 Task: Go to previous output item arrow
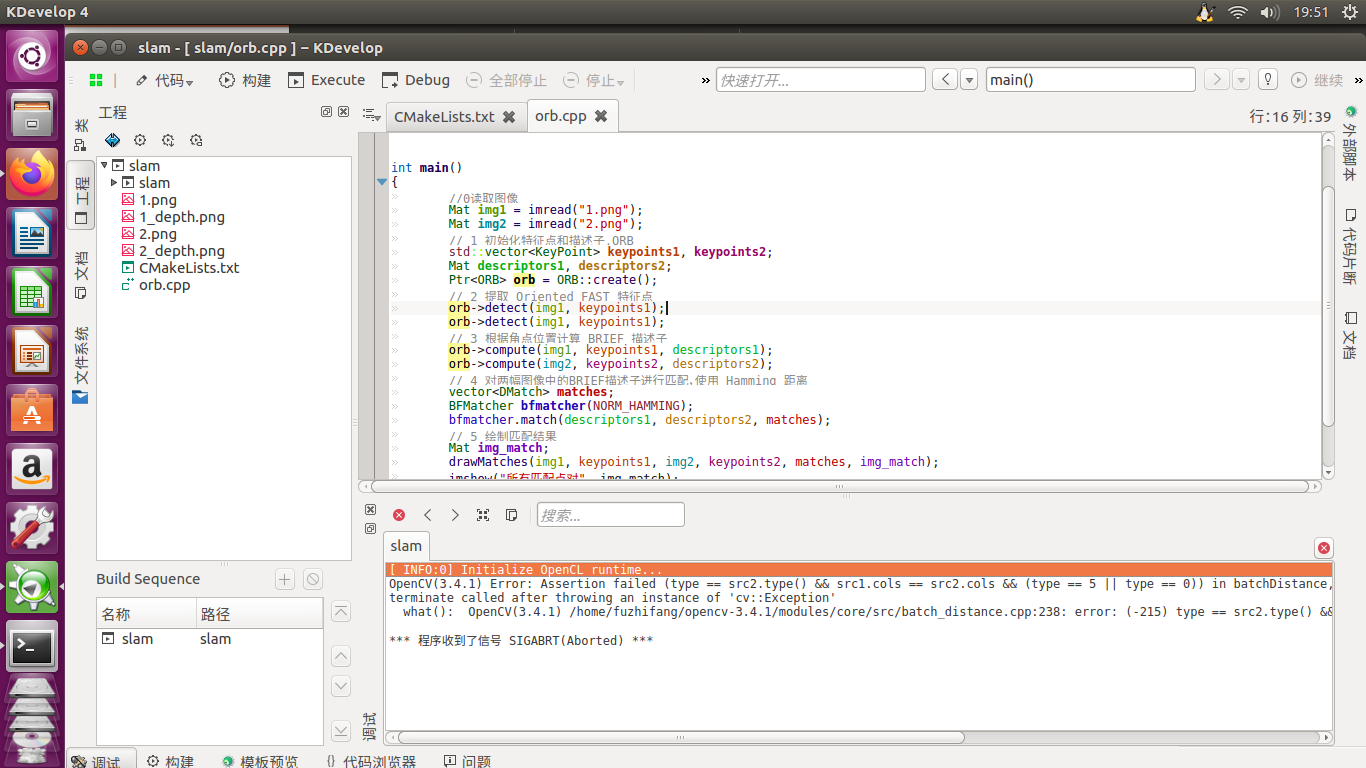pyautogui.click(x=427, y=515)
